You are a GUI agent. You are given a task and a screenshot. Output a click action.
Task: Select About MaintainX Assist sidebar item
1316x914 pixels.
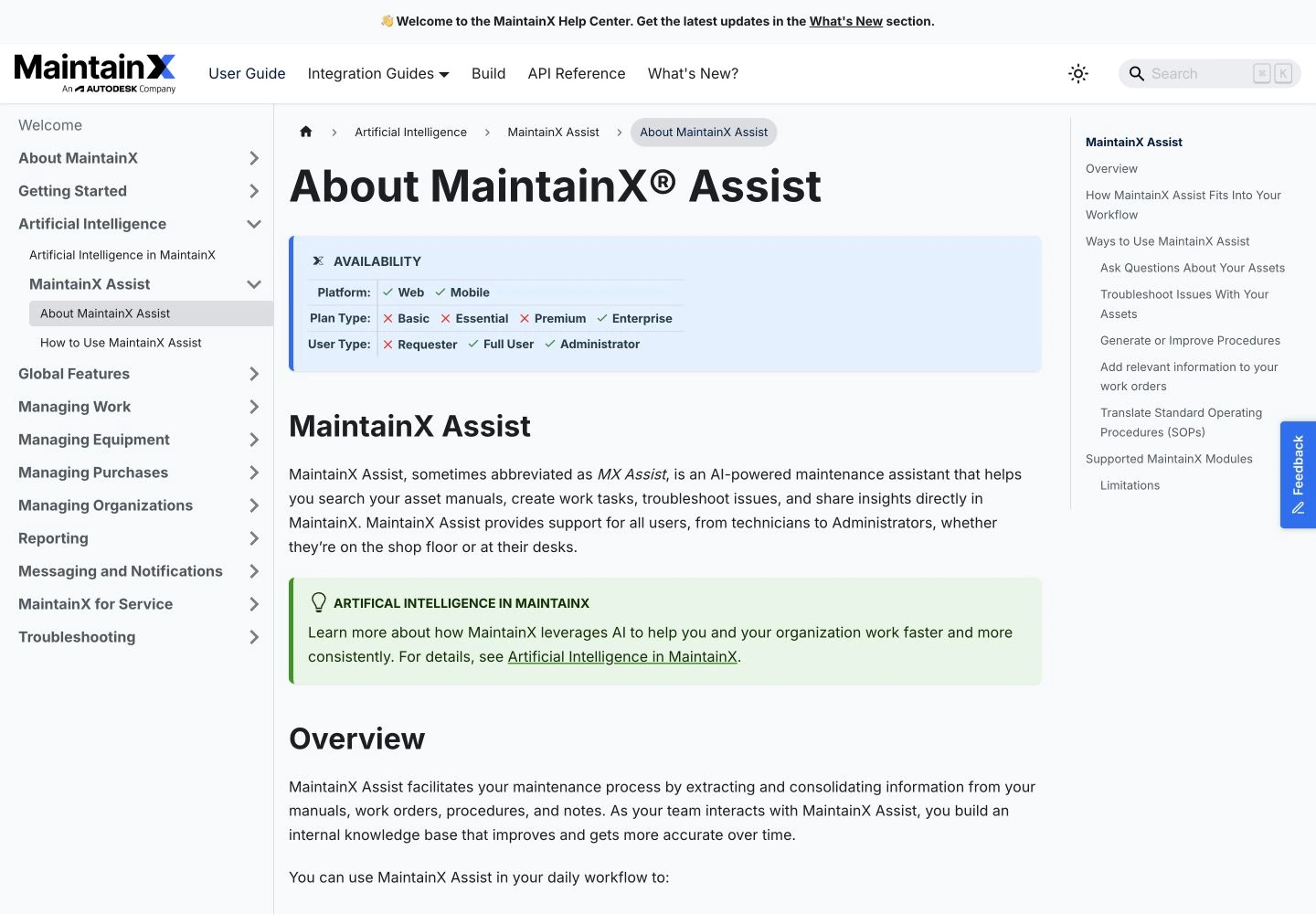151,314
